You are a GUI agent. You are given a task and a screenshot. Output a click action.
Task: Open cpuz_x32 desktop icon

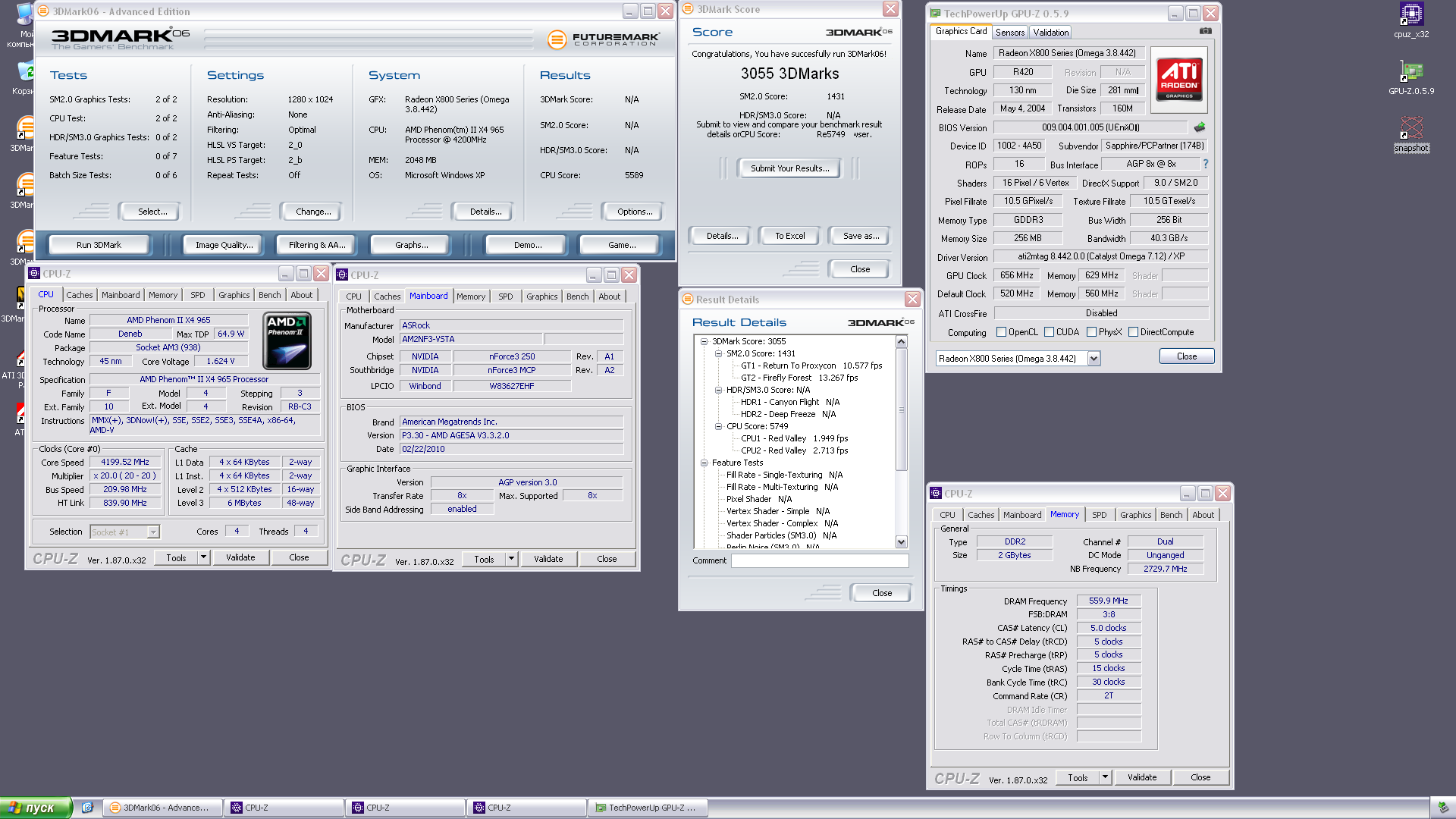1411,19
